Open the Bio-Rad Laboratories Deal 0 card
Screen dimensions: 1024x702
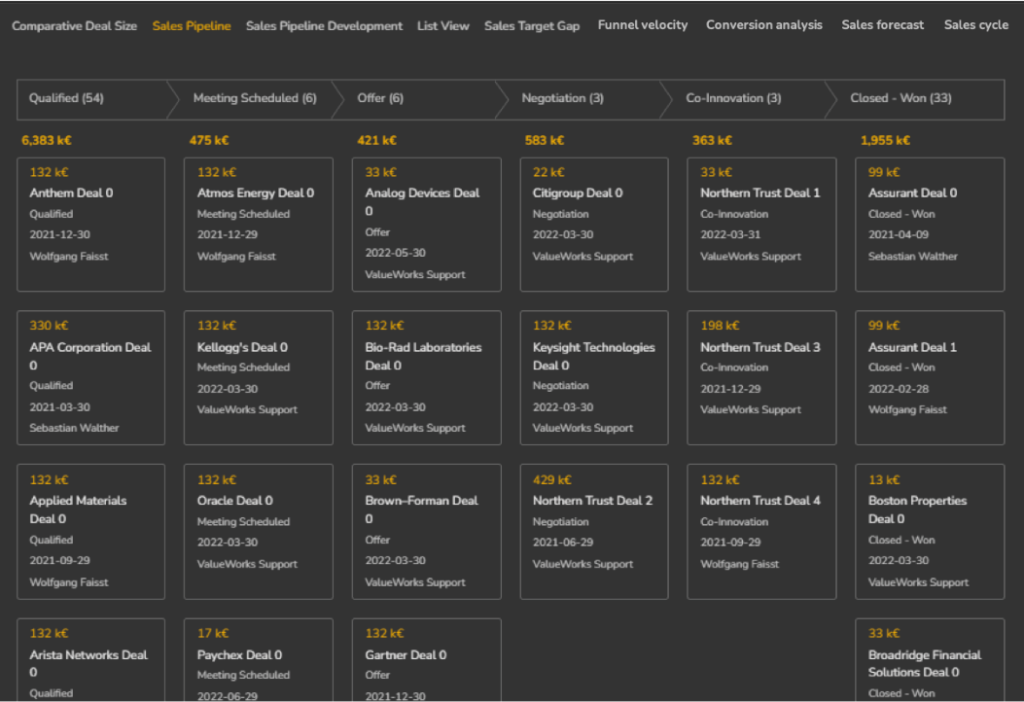pyautogui.click(x=426, y=377)
